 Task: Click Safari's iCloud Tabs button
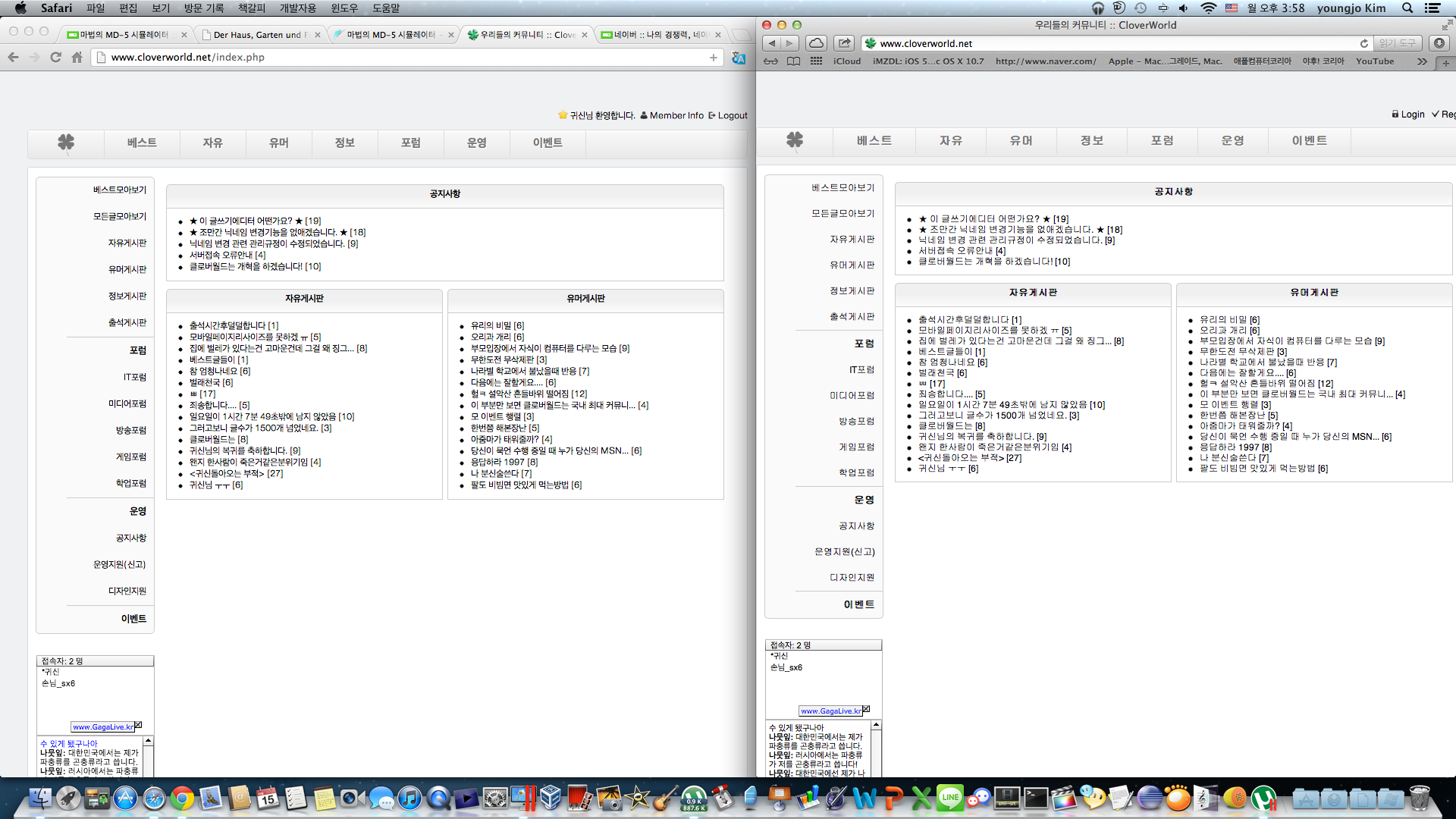[x=816, y=43]
